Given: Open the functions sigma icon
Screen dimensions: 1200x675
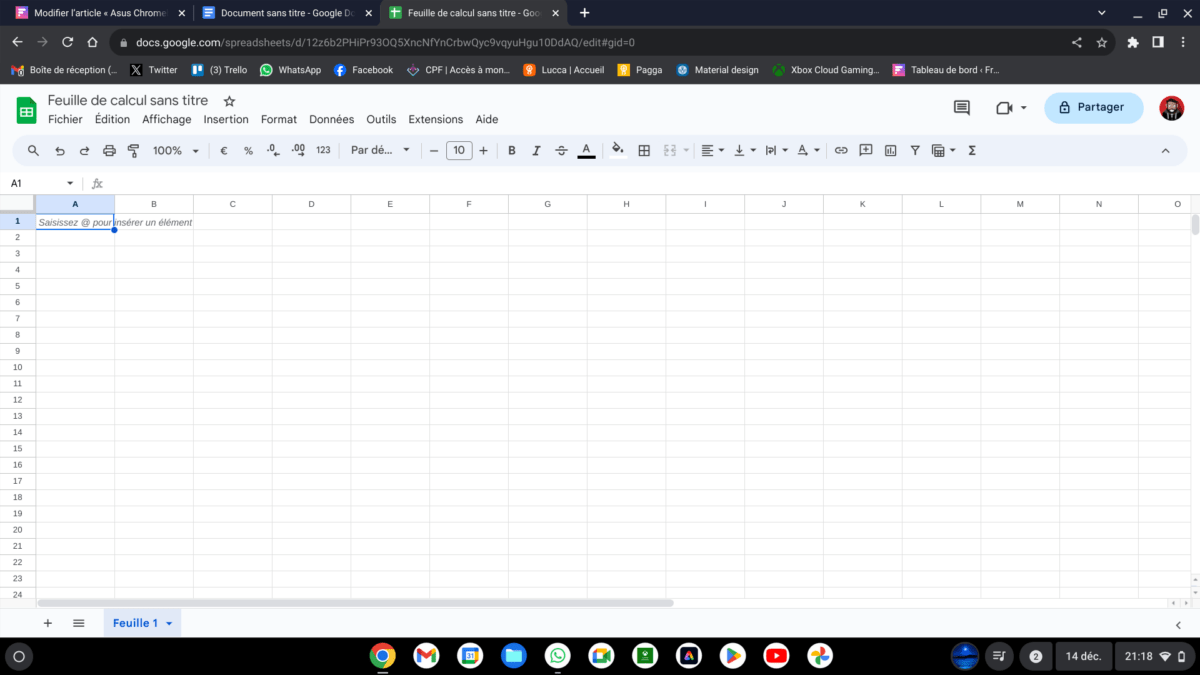Looking at the screenshot, I should click(x=972, y=151).
